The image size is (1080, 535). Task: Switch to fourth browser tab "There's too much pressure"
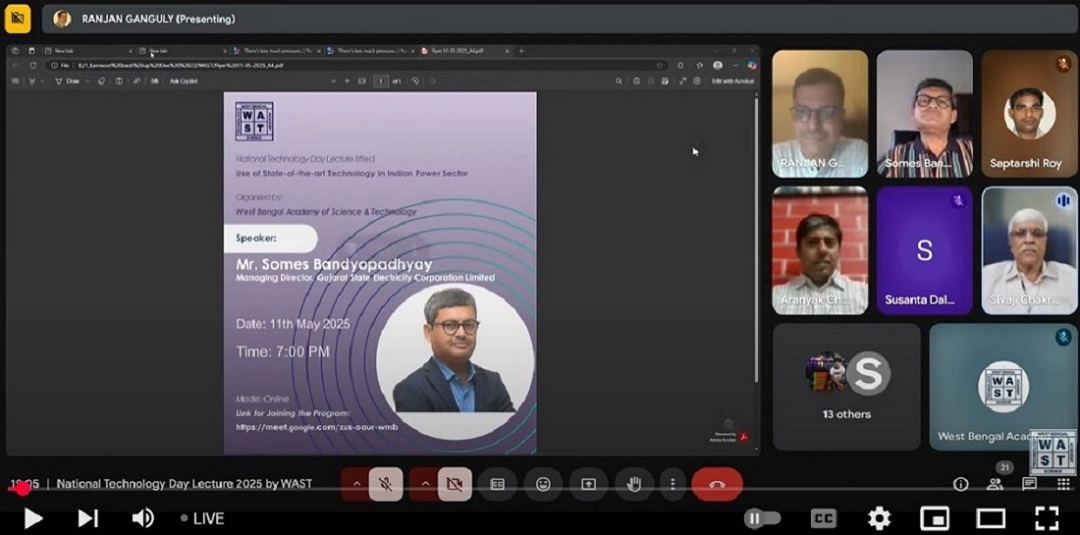[371, 51]
